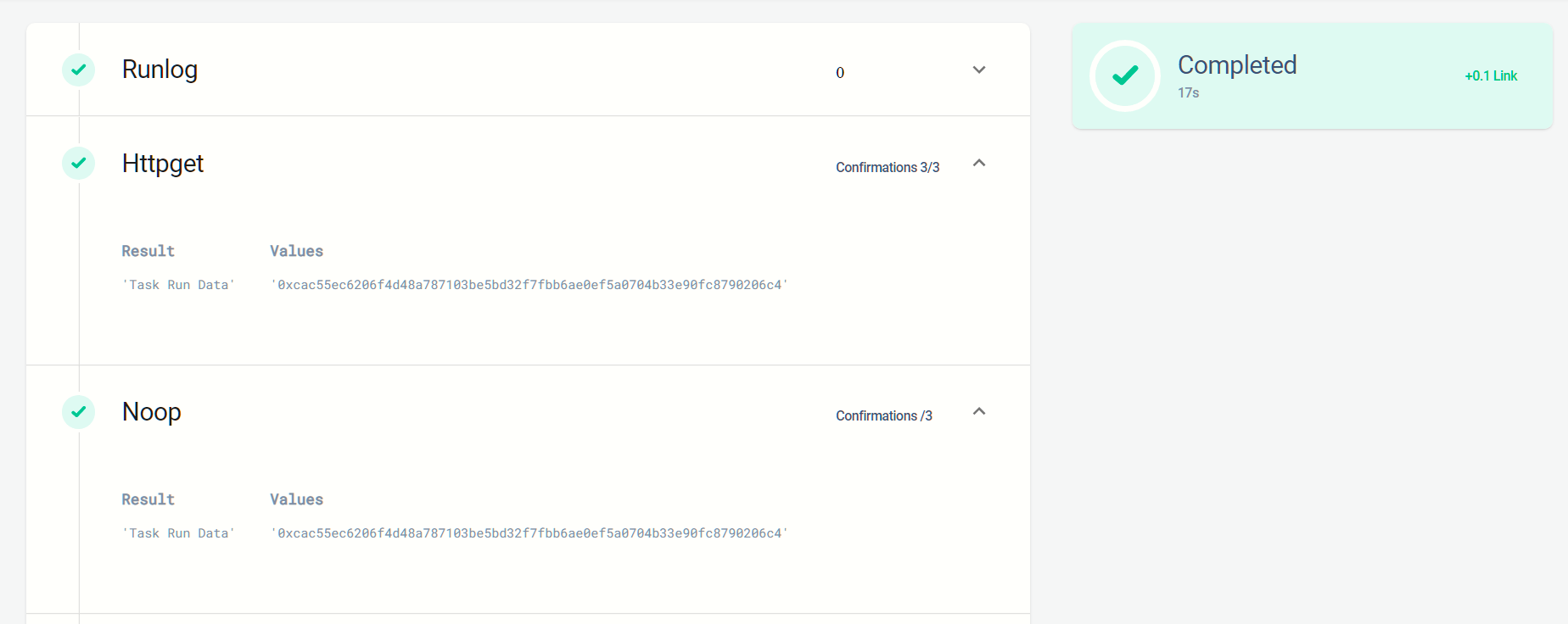Click the Result header in Httpget section

[148, 251]
